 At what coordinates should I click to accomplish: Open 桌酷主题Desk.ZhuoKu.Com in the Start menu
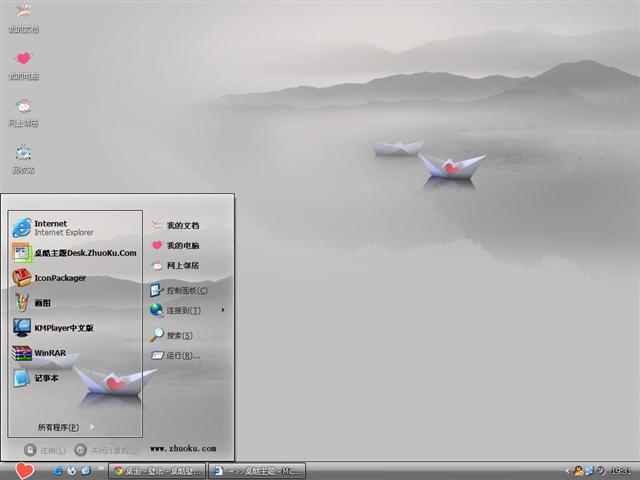pos(76,253)
